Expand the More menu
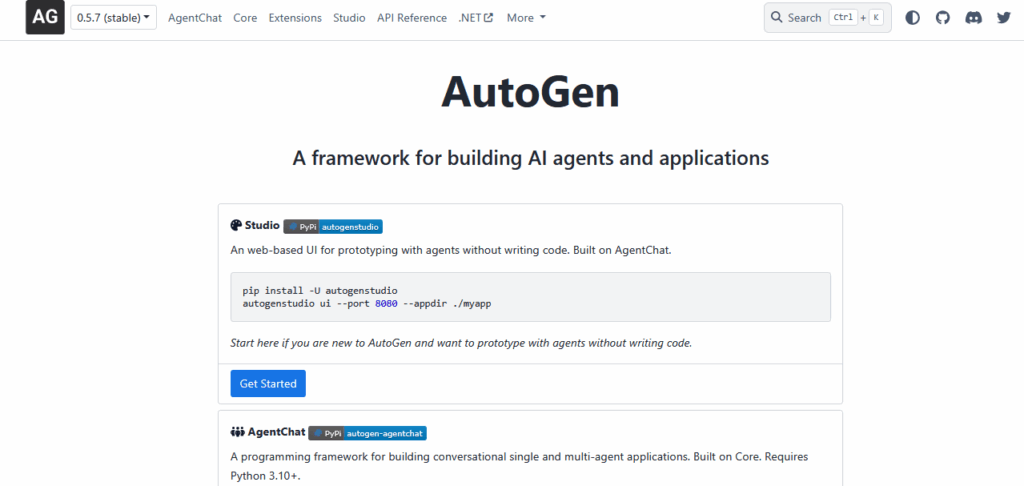Viewport: 1024px width, 486px height. (x=526, y=18)
